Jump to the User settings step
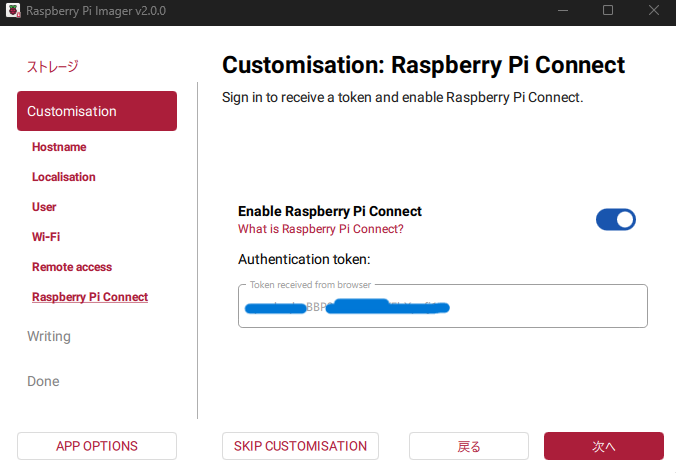This screenshot has height=473, width=676. click(x=44, y=207)
